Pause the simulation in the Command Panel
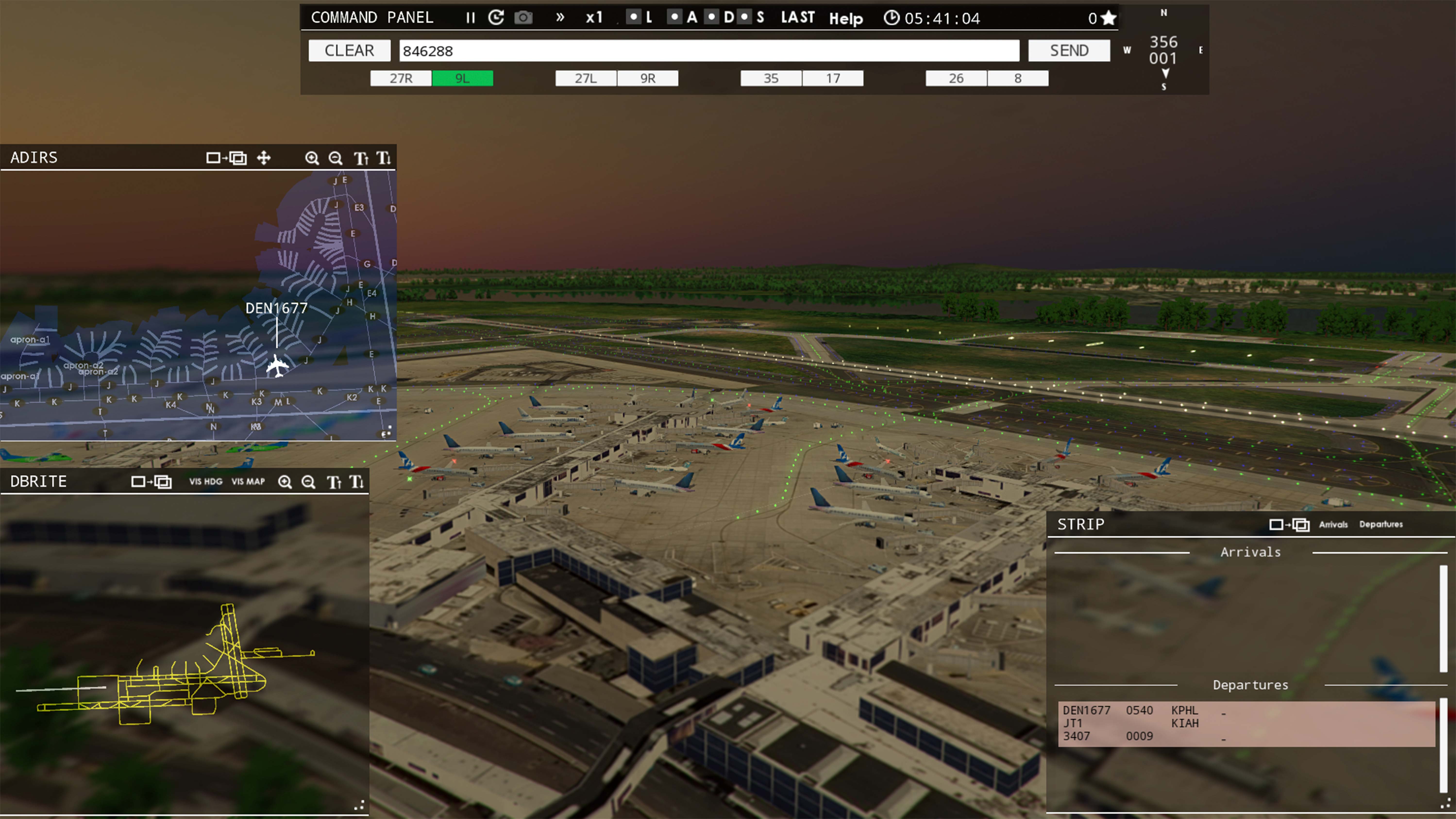Screen dimensions: 1456x819 (470, 18)
